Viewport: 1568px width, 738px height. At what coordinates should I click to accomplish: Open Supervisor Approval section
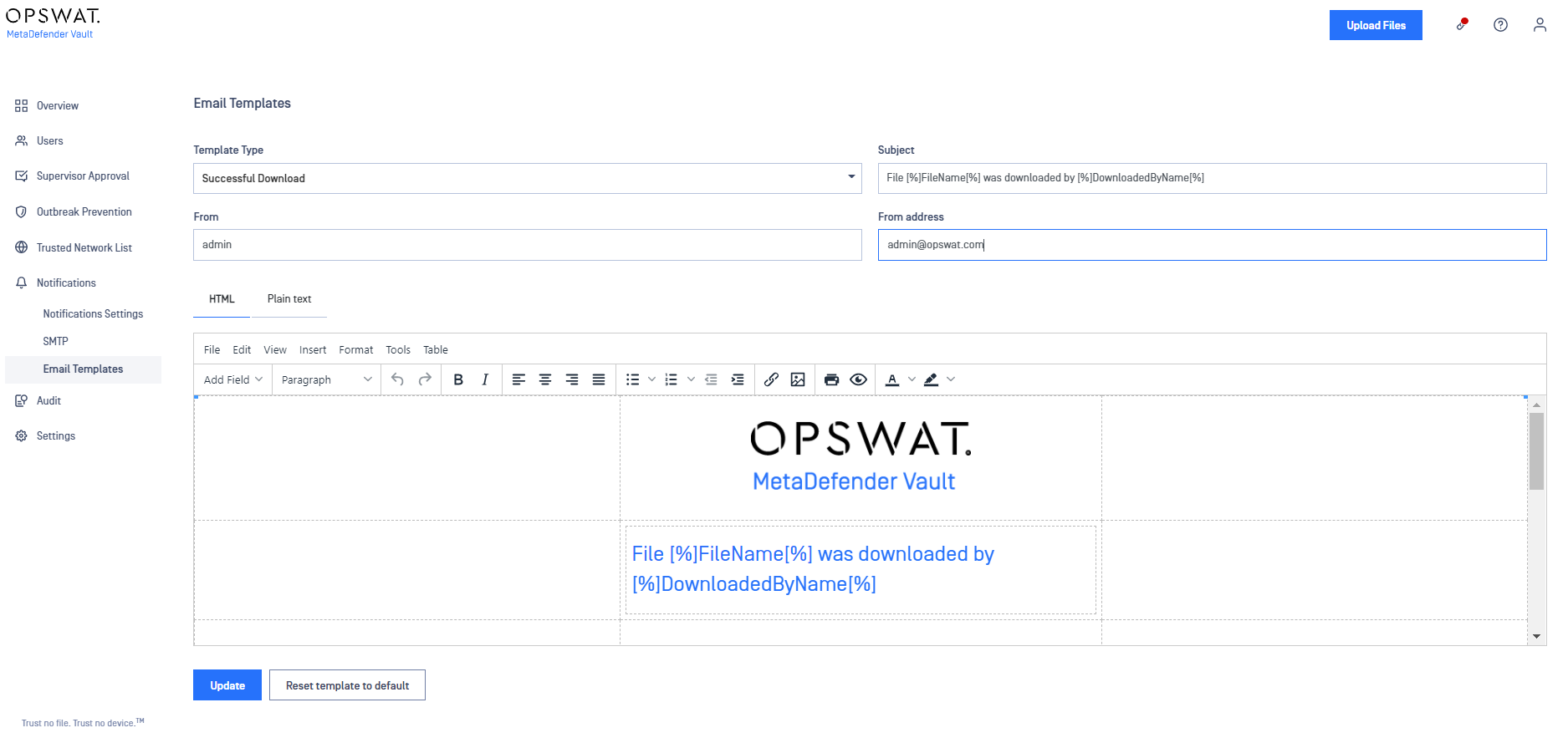point(83,176)
